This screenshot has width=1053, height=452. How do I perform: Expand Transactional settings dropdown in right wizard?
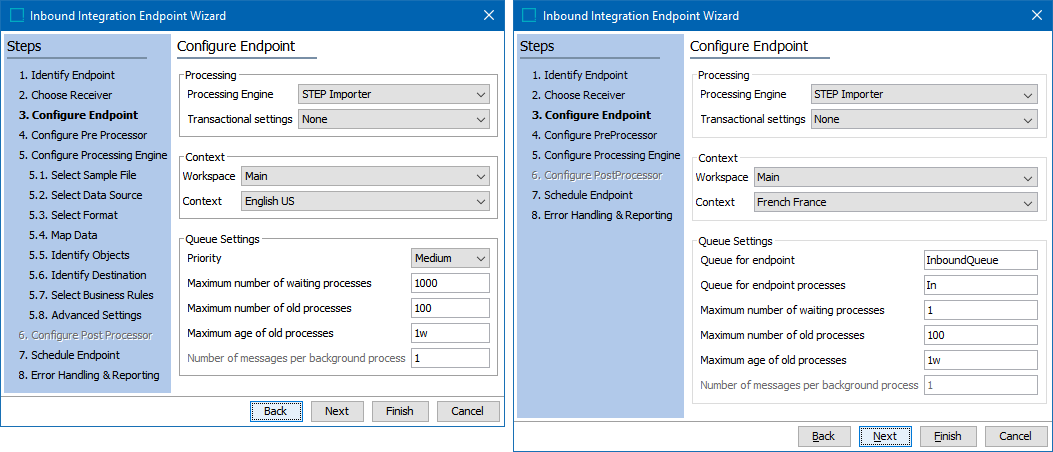pos(924,120)
